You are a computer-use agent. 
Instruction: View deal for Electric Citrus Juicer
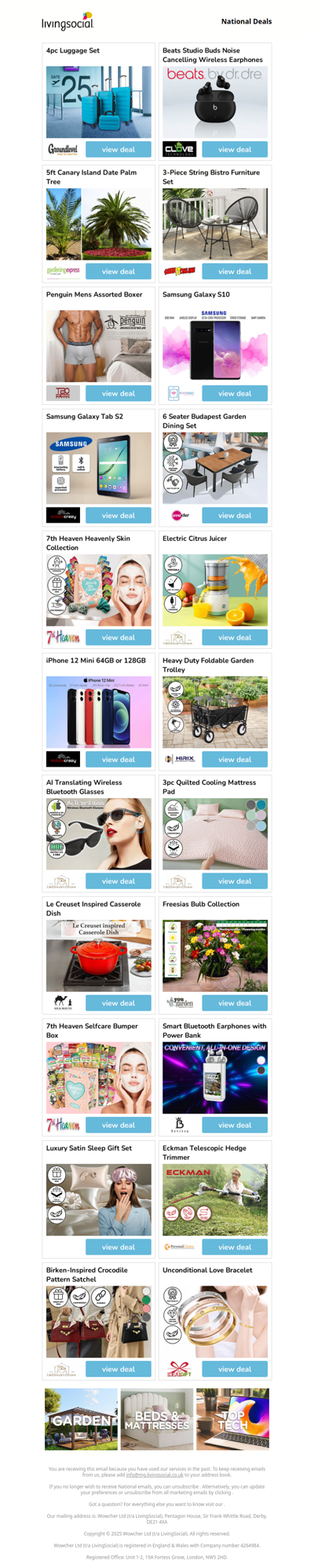click(x=235, y=637)
